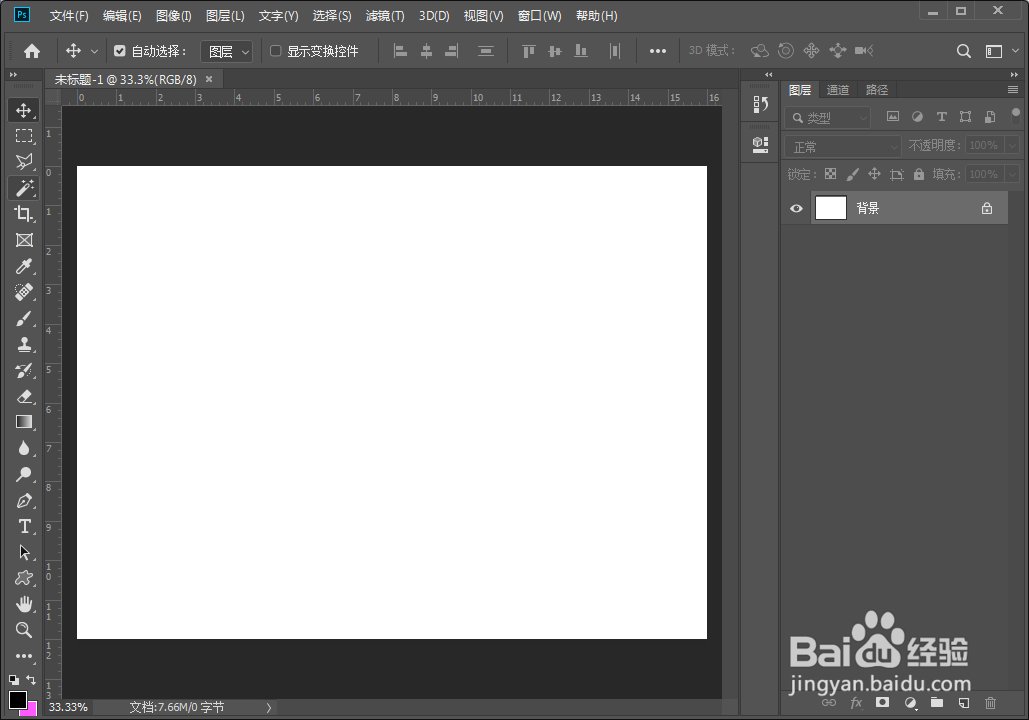This screenshot has width=1029, height=720.
Task: Select the Move tool in the toolbox
Action: click(24, 110)
